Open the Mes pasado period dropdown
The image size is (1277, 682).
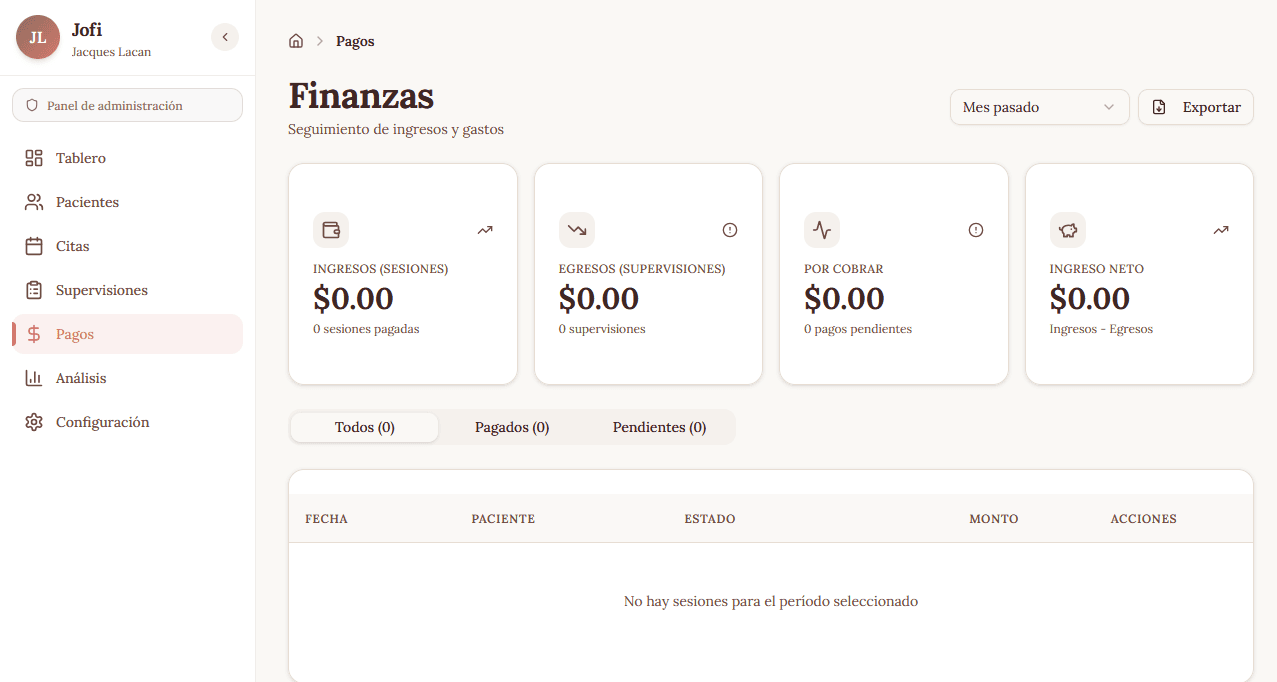point(1039,106)
